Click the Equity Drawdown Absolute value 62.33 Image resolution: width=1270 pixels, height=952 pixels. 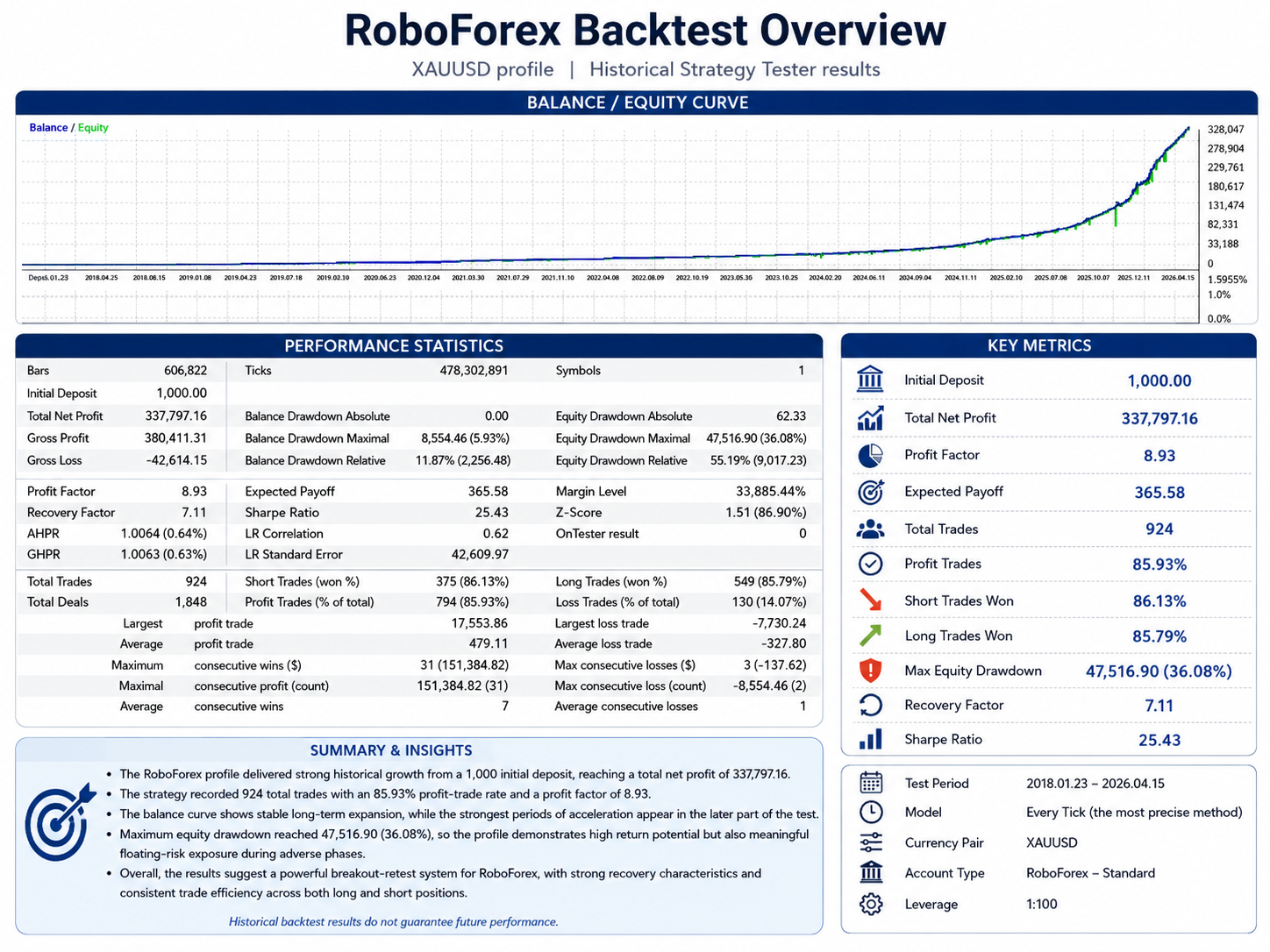(791, 416)
